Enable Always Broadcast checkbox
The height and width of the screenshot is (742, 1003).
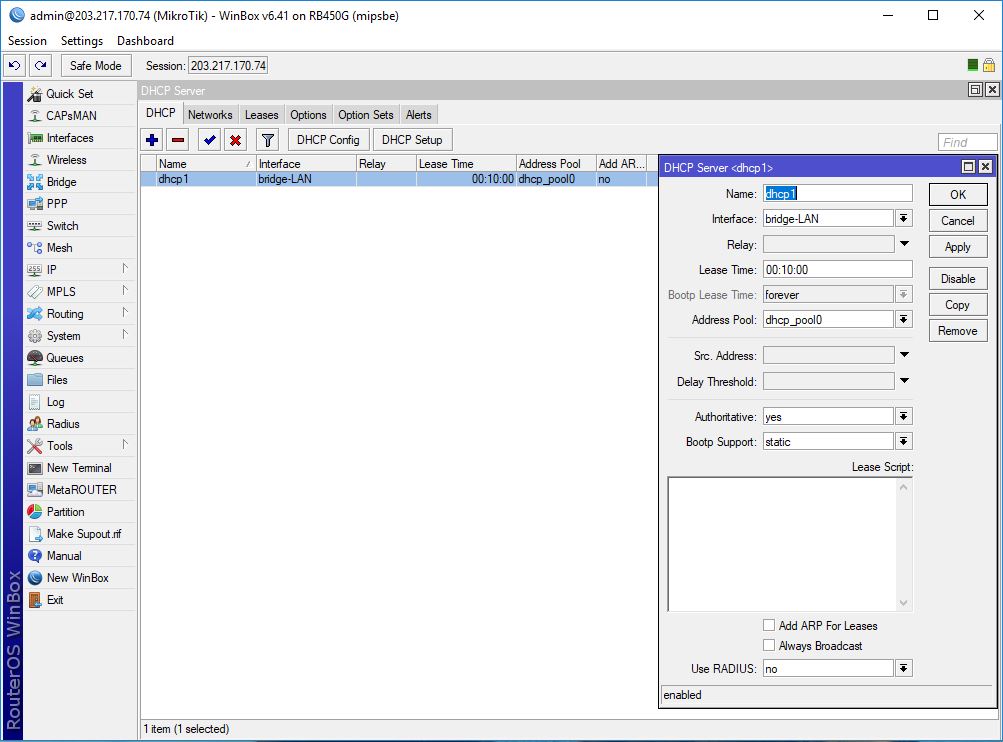click(769, 645)
